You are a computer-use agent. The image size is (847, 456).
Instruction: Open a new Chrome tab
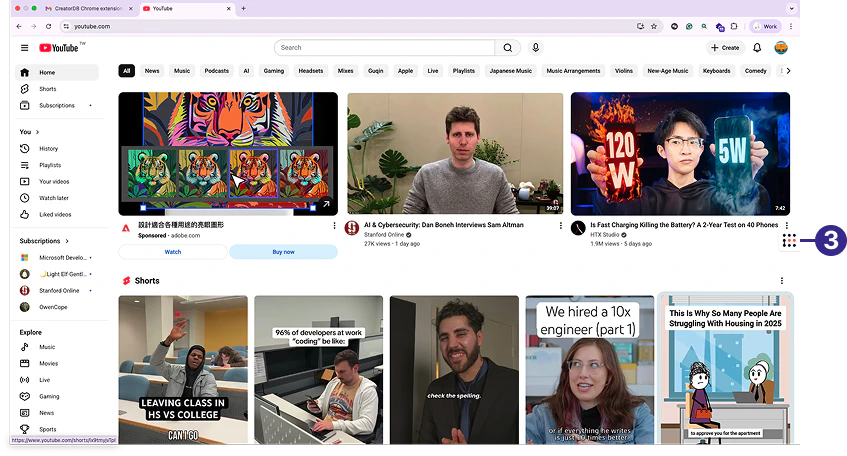[244, 9]
